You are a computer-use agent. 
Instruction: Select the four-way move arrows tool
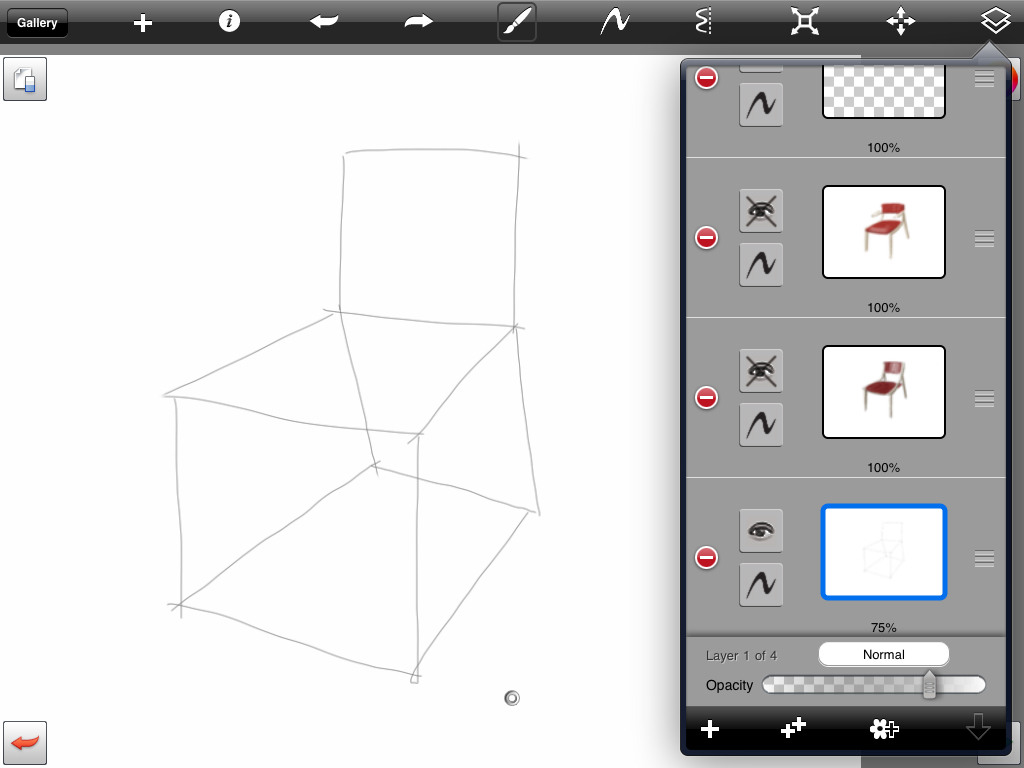click(900, 22)
